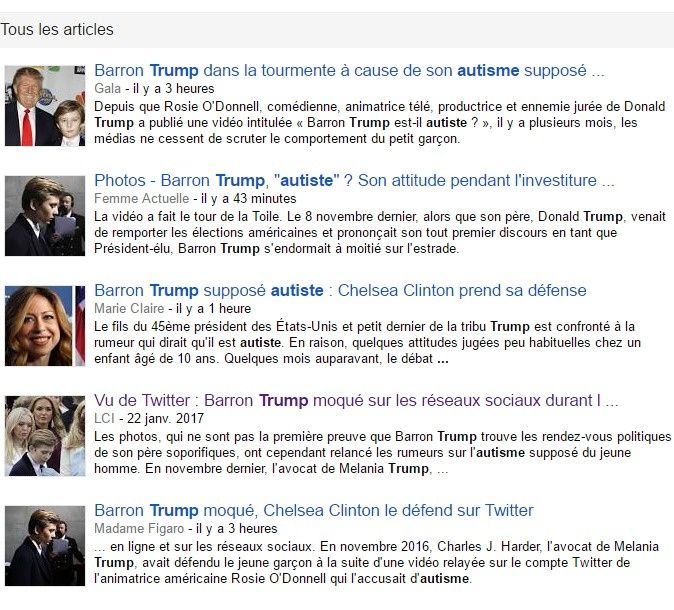Click the Gala source name
Viewport: 674px width, 610px height.
pyautogui.click(x=107, y=89)
